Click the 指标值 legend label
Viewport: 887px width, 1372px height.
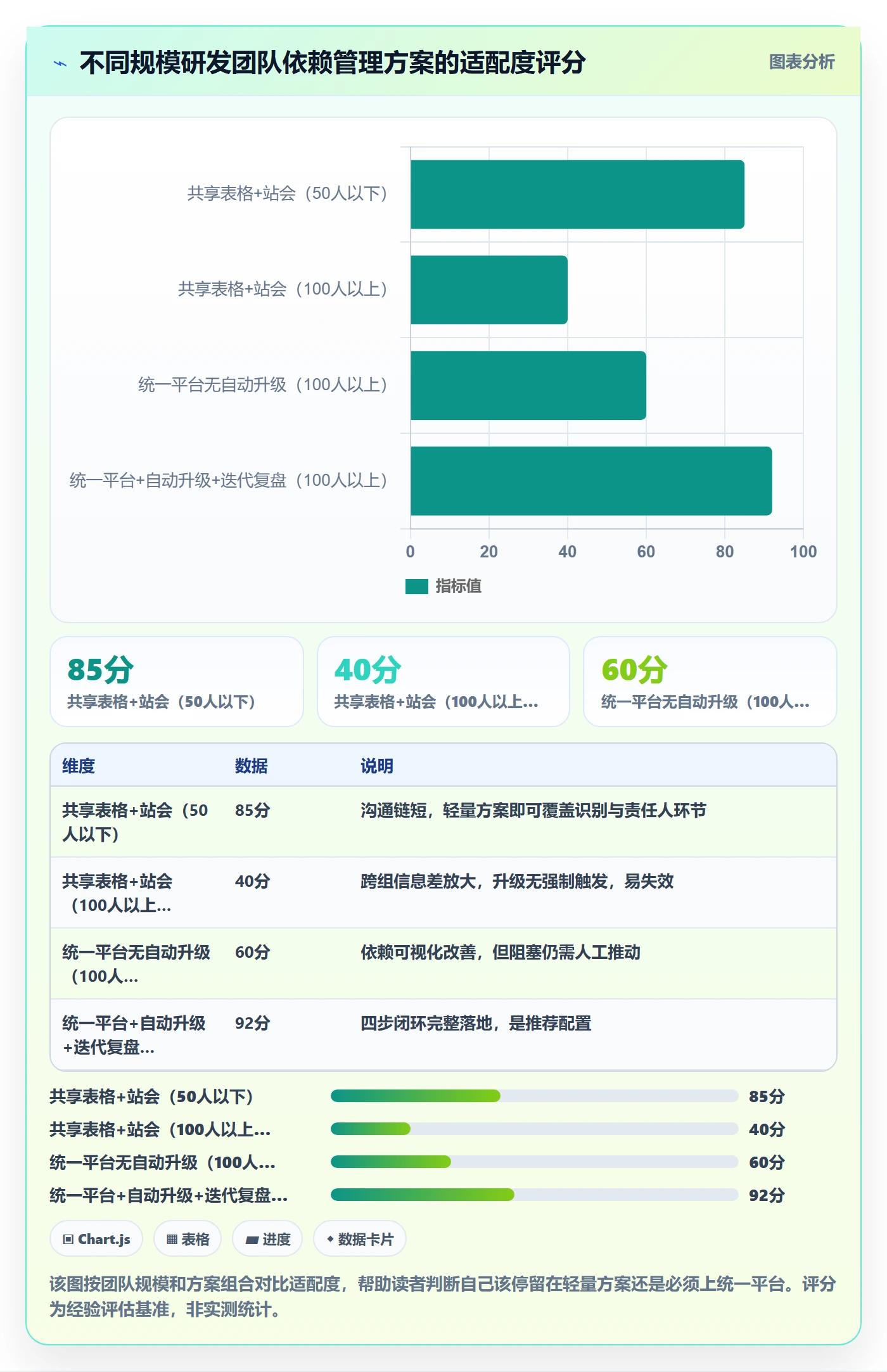click(x=459, y=587)
